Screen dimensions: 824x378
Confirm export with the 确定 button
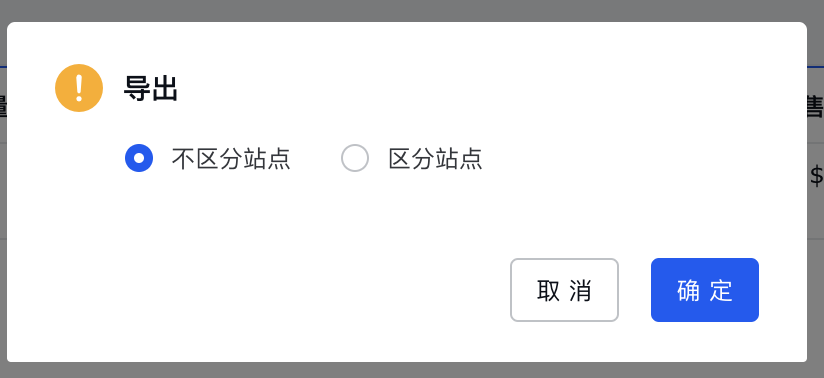705,290
